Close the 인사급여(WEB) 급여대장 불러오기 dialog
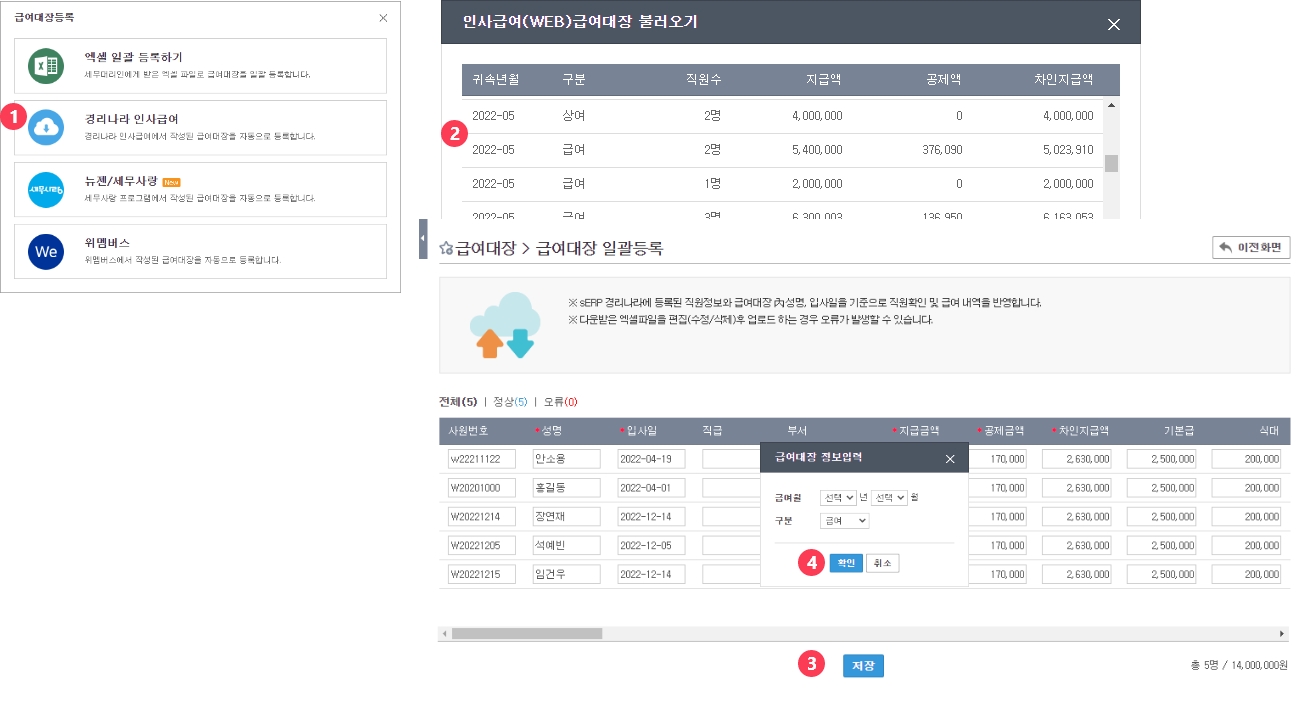 (1113, 25)
